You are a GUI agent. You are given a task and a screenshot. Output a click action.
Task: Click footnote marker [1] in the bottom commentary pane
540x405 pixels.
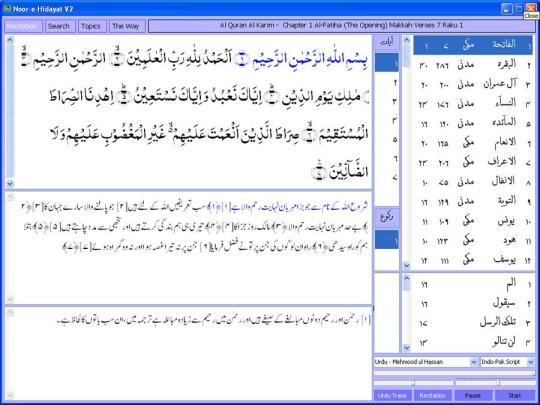point(366,320)
